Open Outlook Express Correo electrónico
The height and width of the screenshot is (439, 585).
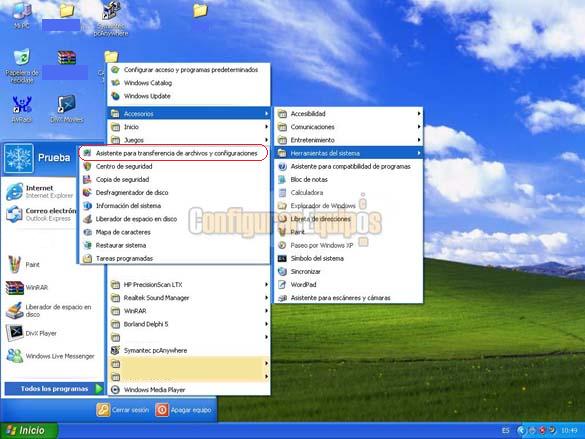click(x=40, y=214)
